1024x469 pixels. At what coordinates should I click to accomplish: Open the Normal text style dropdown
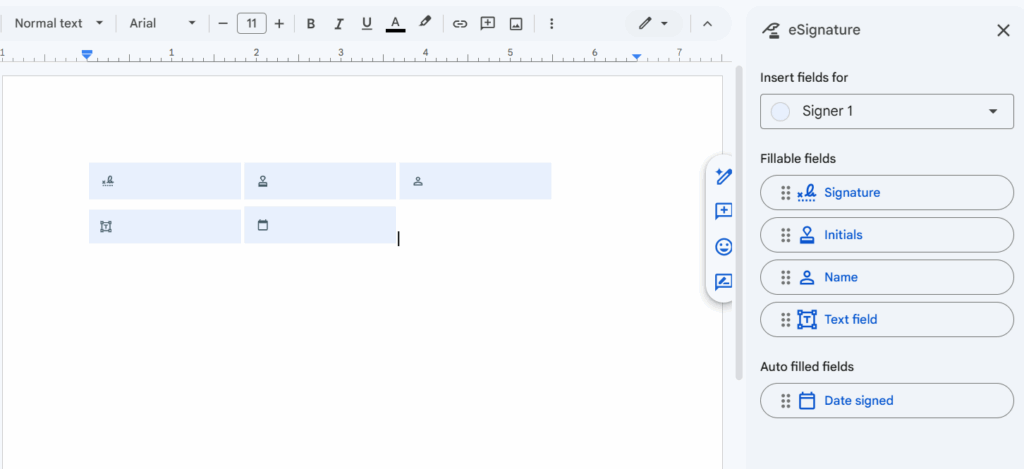pyautogui.click(x=59, y=24)
